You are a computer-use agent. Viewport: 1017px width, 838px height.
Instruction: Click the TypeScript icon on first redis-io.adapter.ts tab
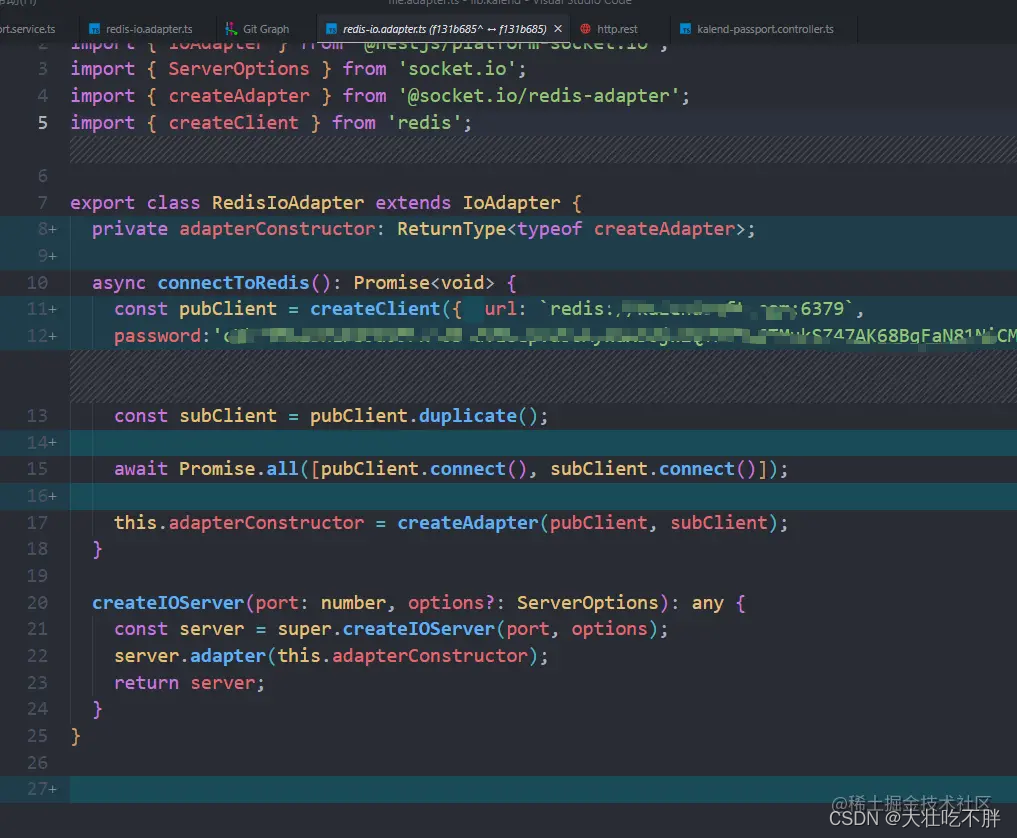95,29
